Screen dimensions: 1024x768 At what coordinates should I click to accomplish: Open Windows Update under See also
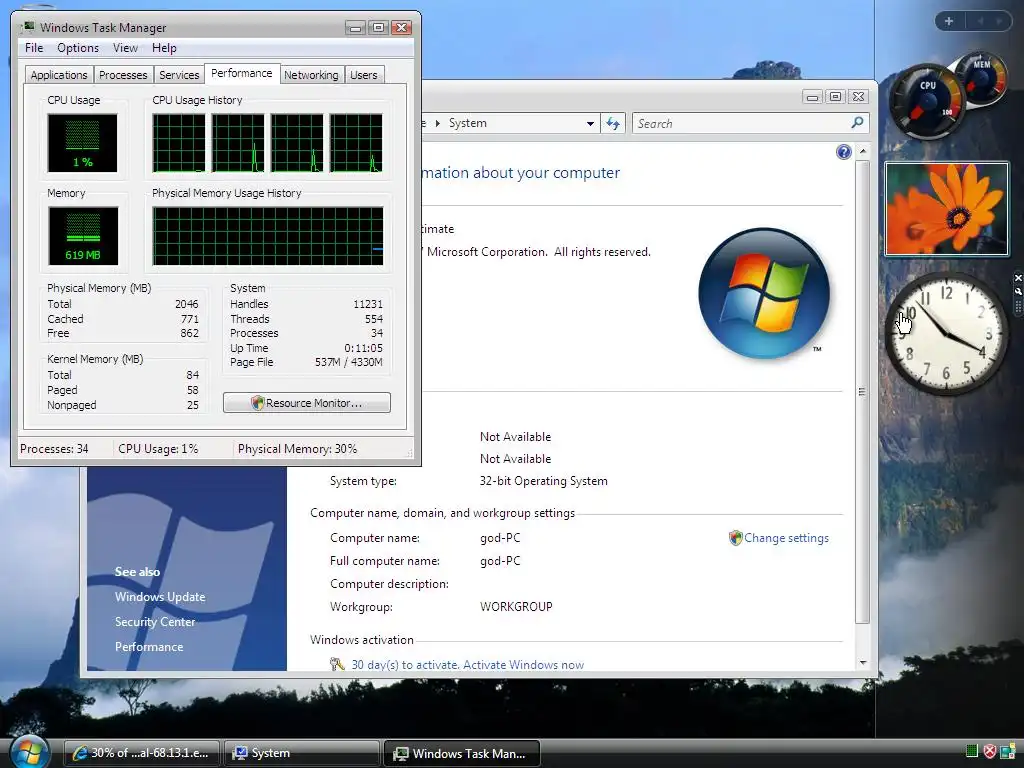[x=160, y=596]
